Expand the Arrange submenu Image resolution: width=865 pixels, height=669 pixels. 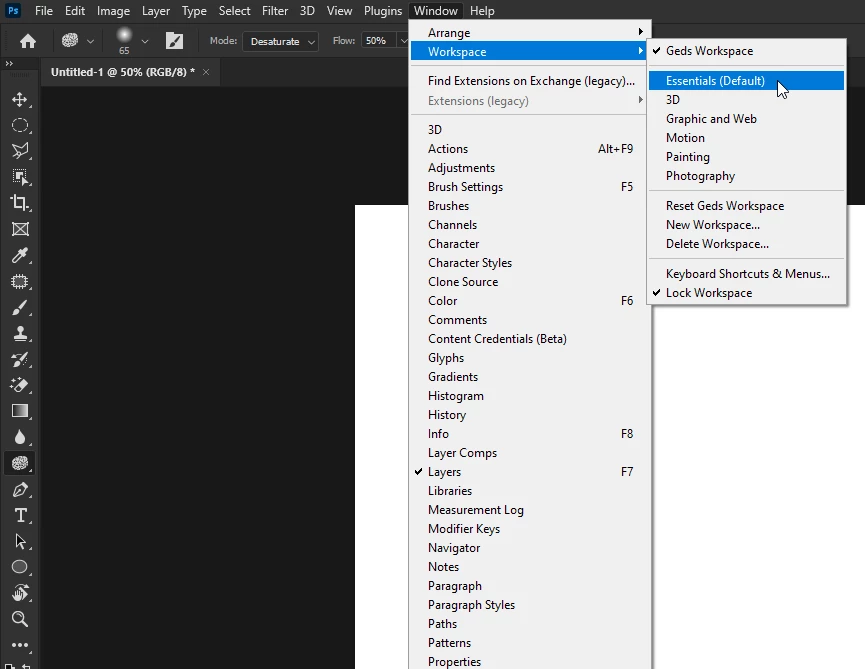pyautogui.click(x=528, y=33)
